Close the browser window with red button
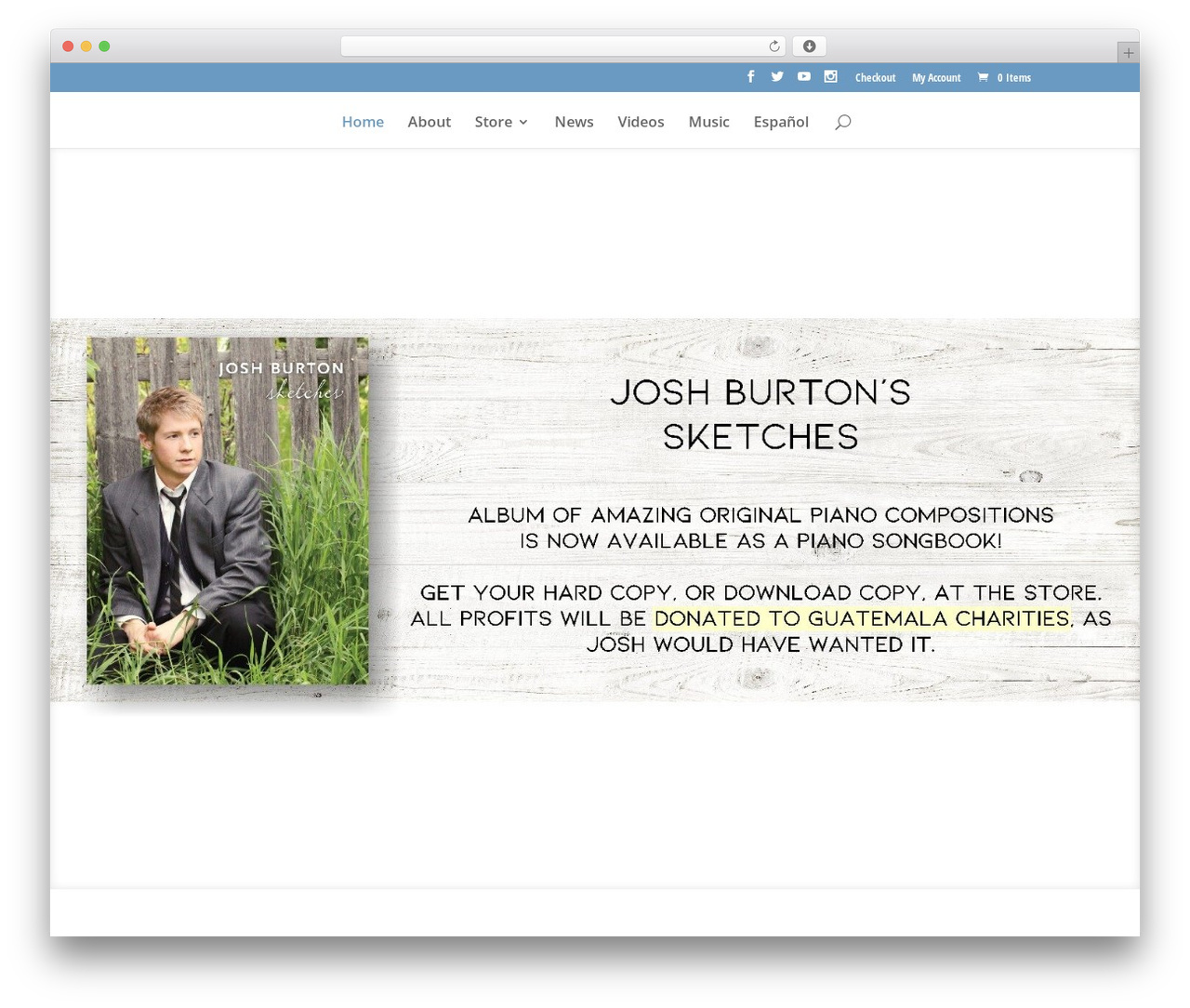The height and width of the screenshot is (1008, 1190). coord(68,46)
